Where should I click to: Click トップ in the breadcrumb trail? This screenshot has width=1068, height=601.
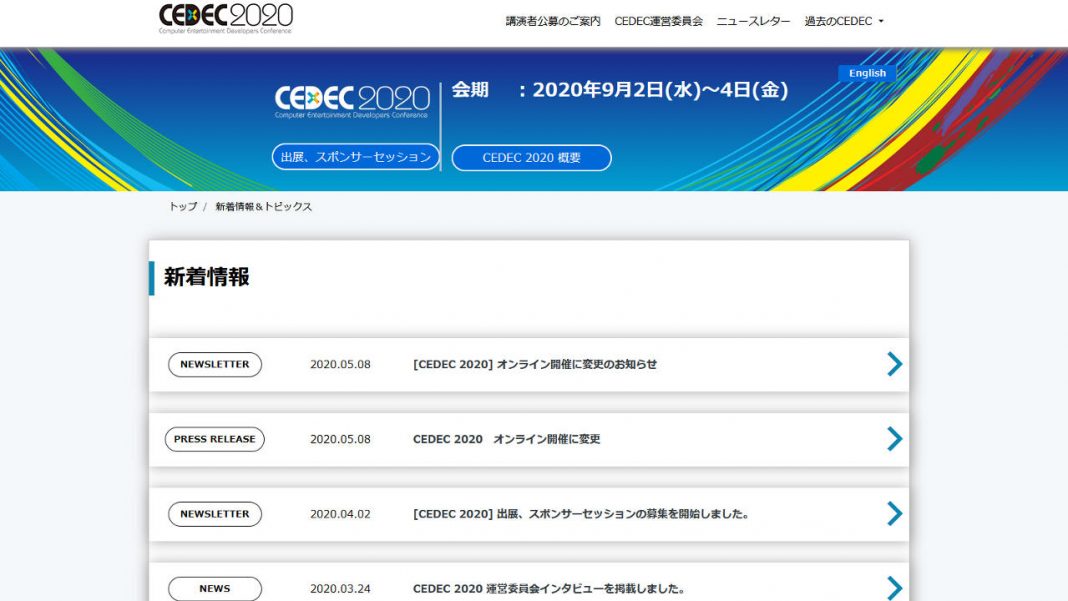(x=181, y=206)
